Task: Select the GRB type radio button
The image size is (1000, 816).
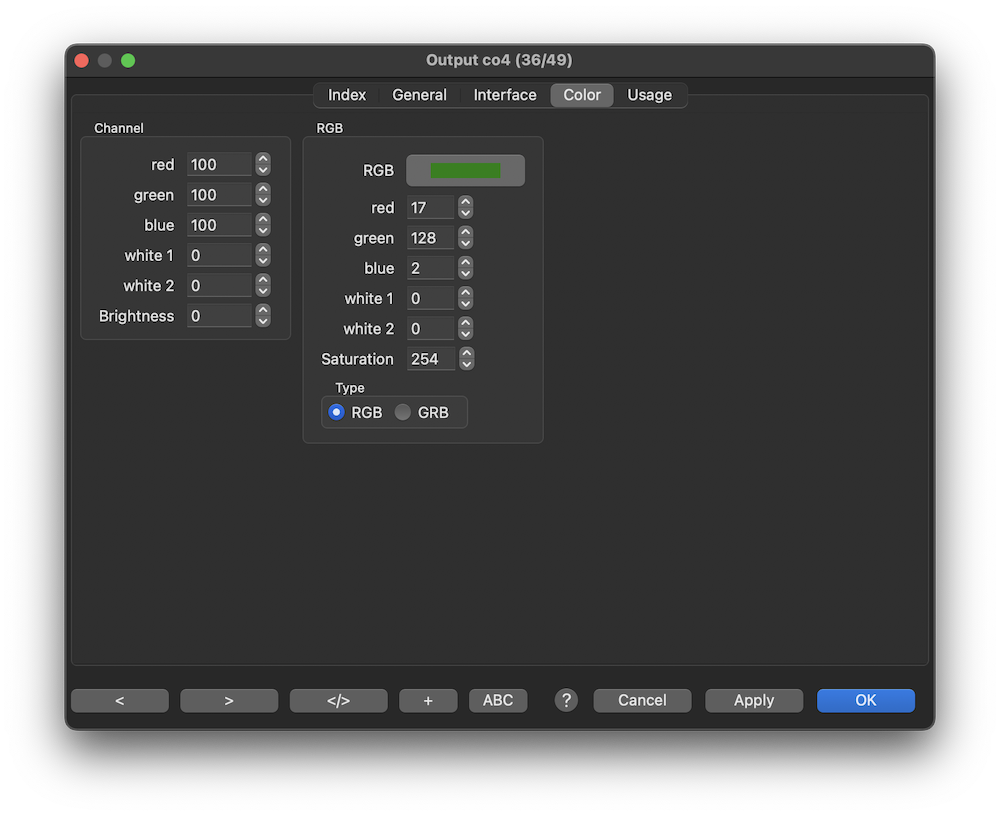Action: pyautogui.click(x=403, y=412)
